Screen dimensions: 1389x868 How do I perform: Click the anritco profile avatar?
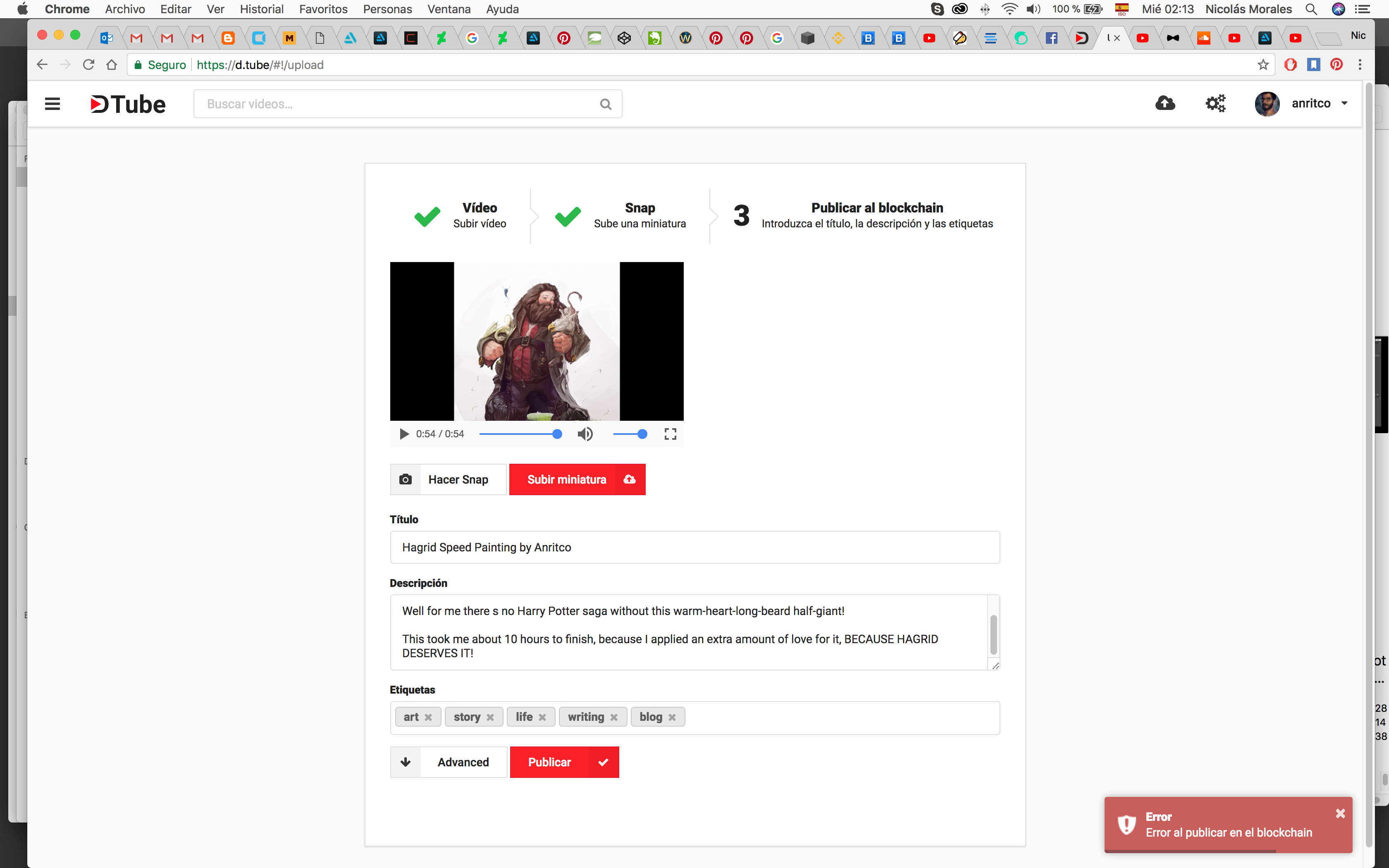[x=1267, y=103]
